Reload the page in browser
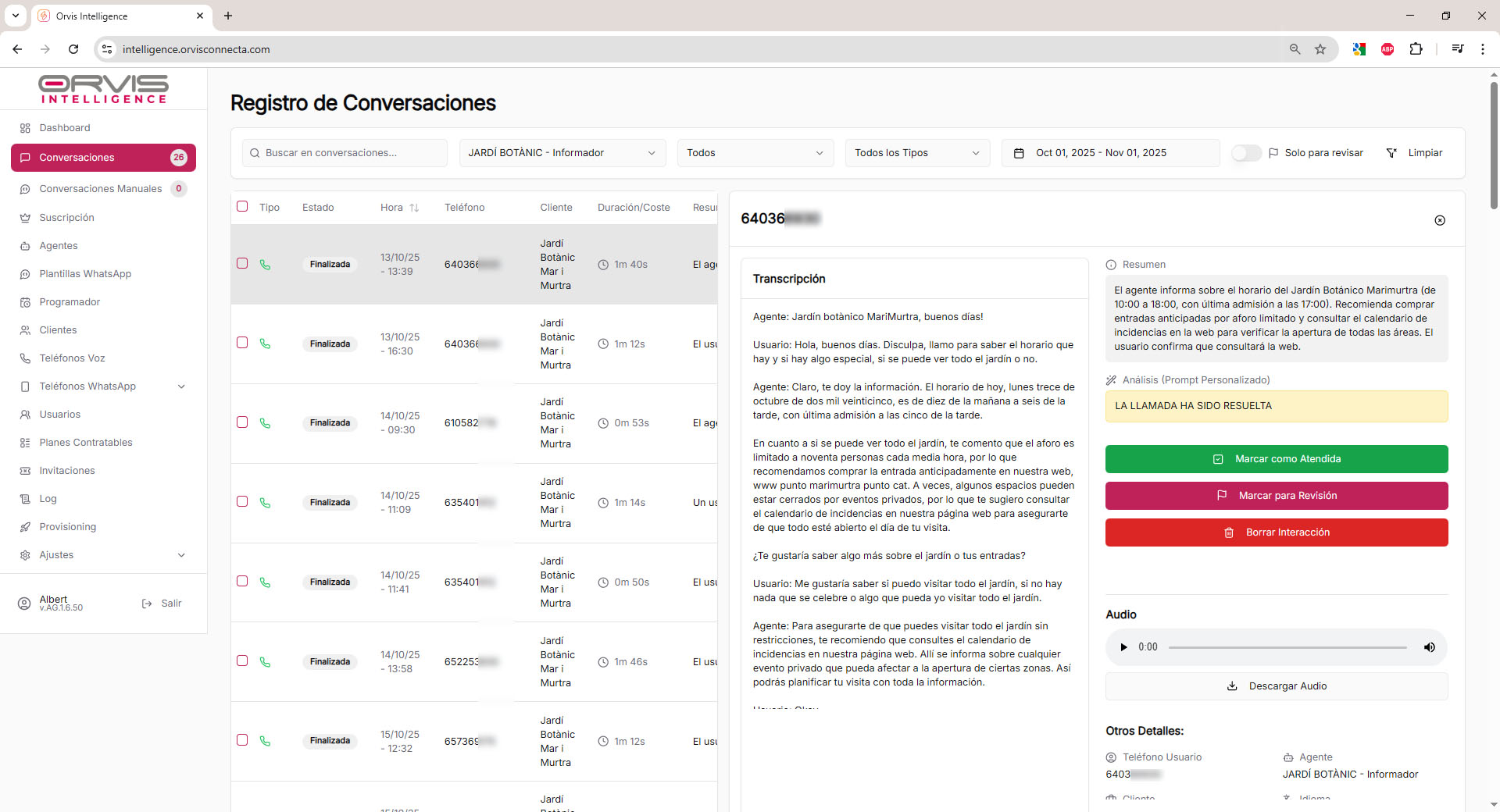The width and height of the screenshot is (1500, 812). tap(73, 49)
